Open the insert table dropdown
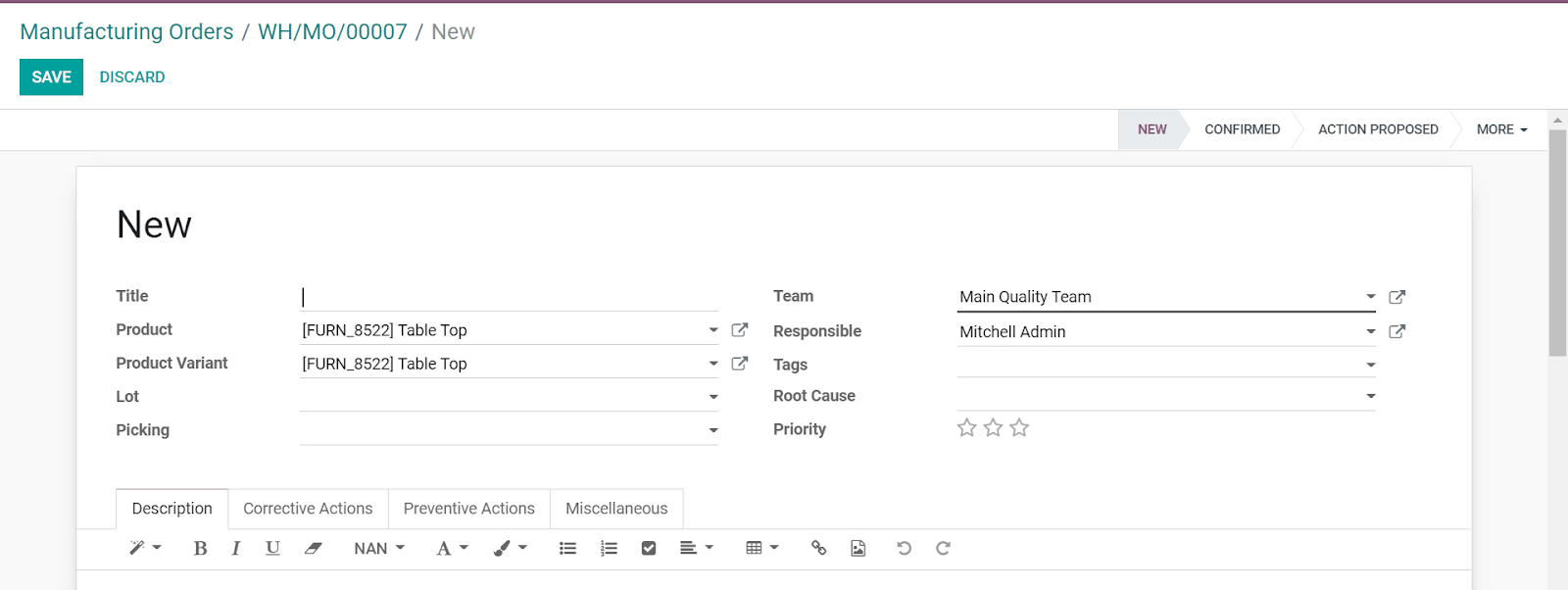 point(761,548)
